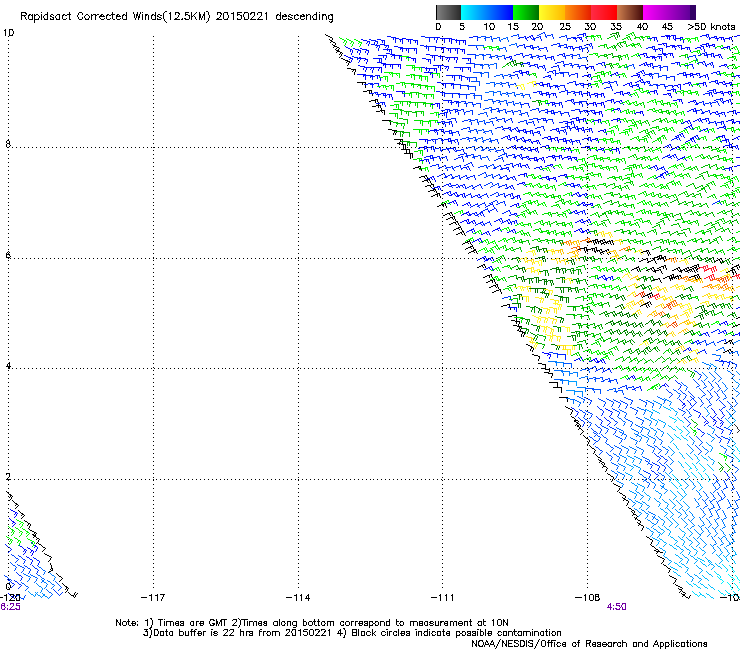The height and width of the screenshot is (650, 740).
Task: Click the latitude axis label '6'
Action: (8, 255)
